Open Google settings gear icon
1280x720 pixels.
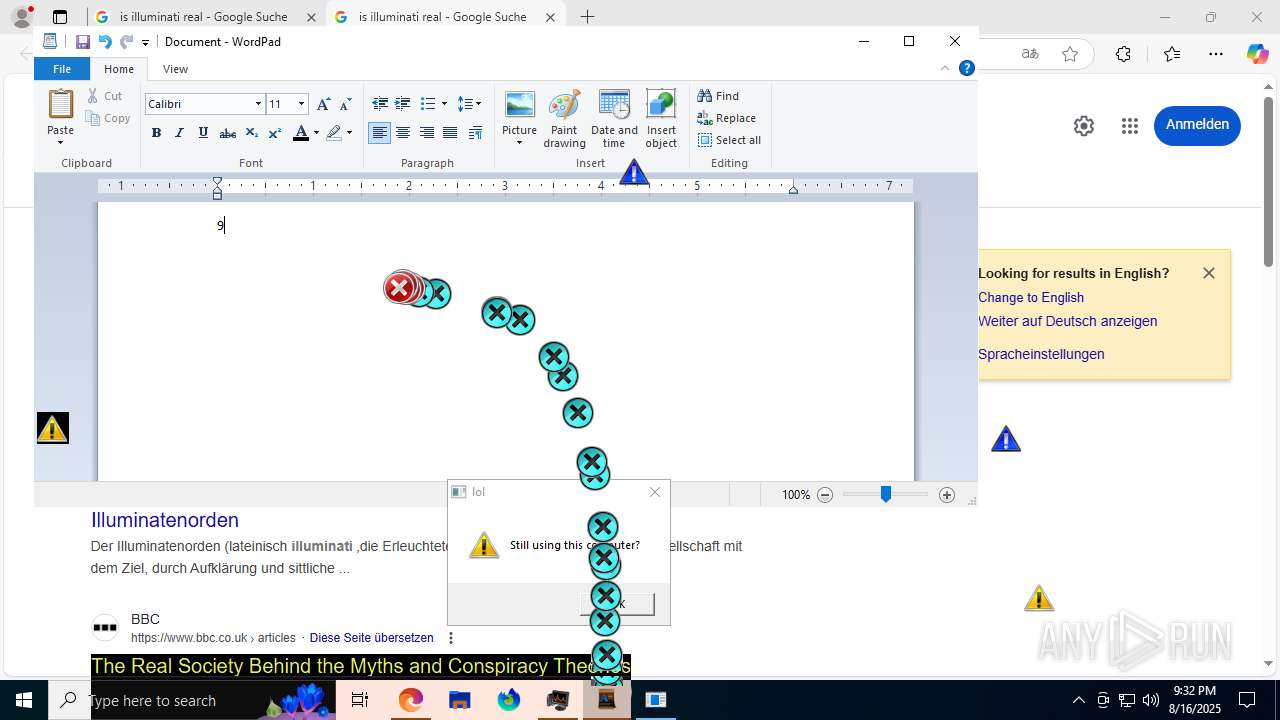(x=1084, y=126)
